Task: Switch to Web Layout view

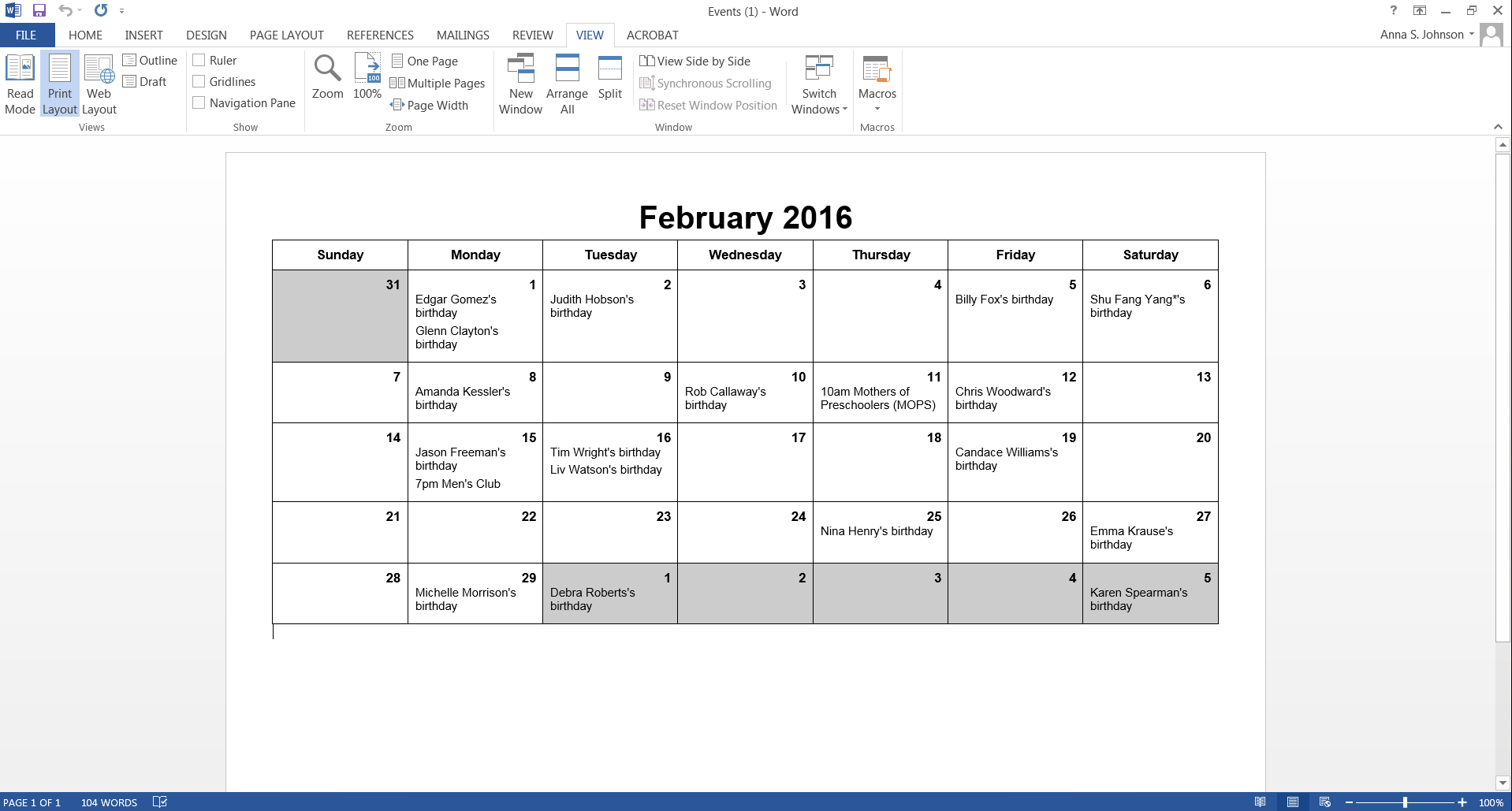Action: pyautogui.click(x=99, y=84)
